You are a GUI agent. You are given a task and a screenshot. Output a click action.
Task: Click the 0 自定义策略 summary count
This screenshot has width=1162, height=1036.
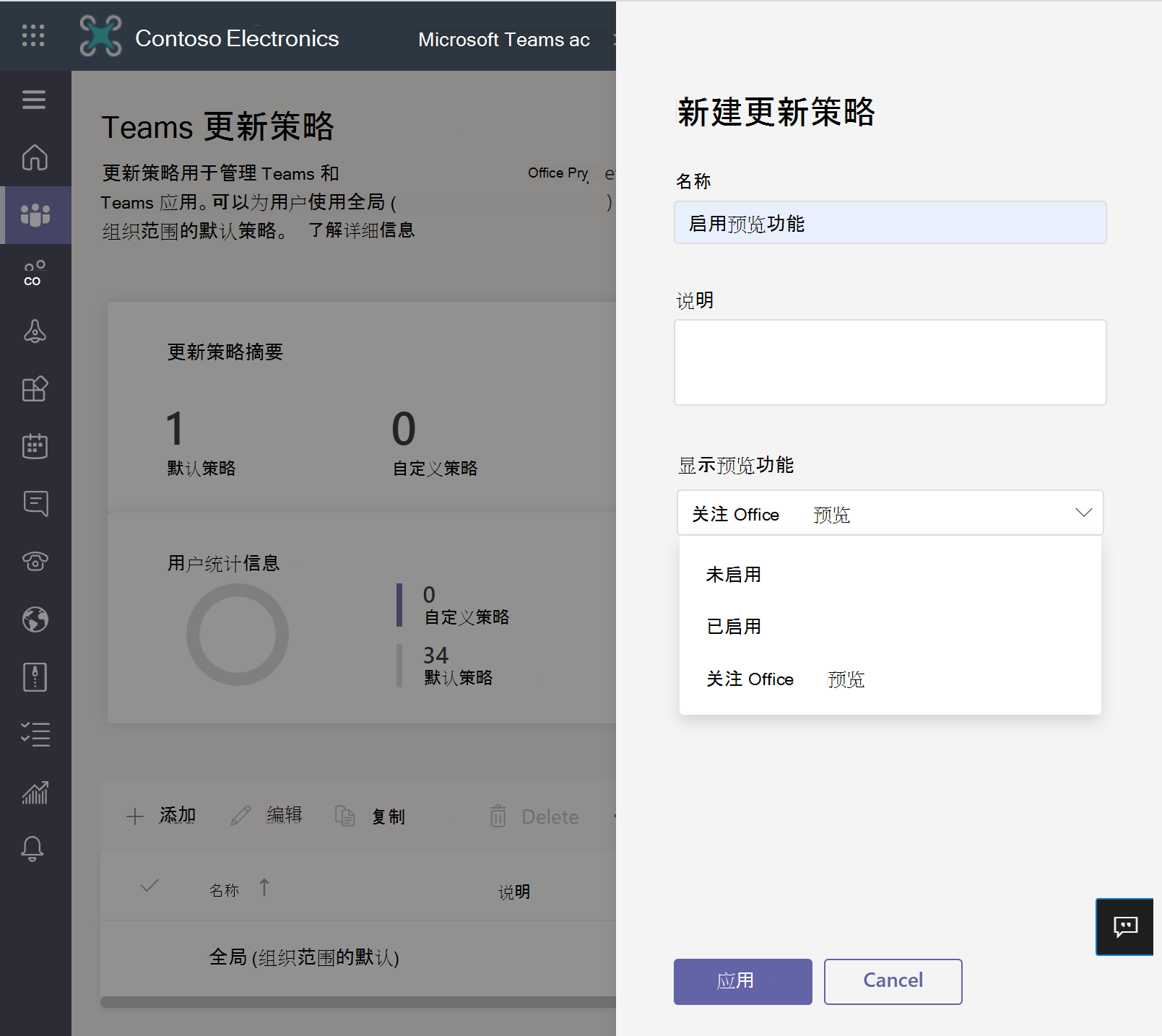pyautogui.click(x=435, y=443)
